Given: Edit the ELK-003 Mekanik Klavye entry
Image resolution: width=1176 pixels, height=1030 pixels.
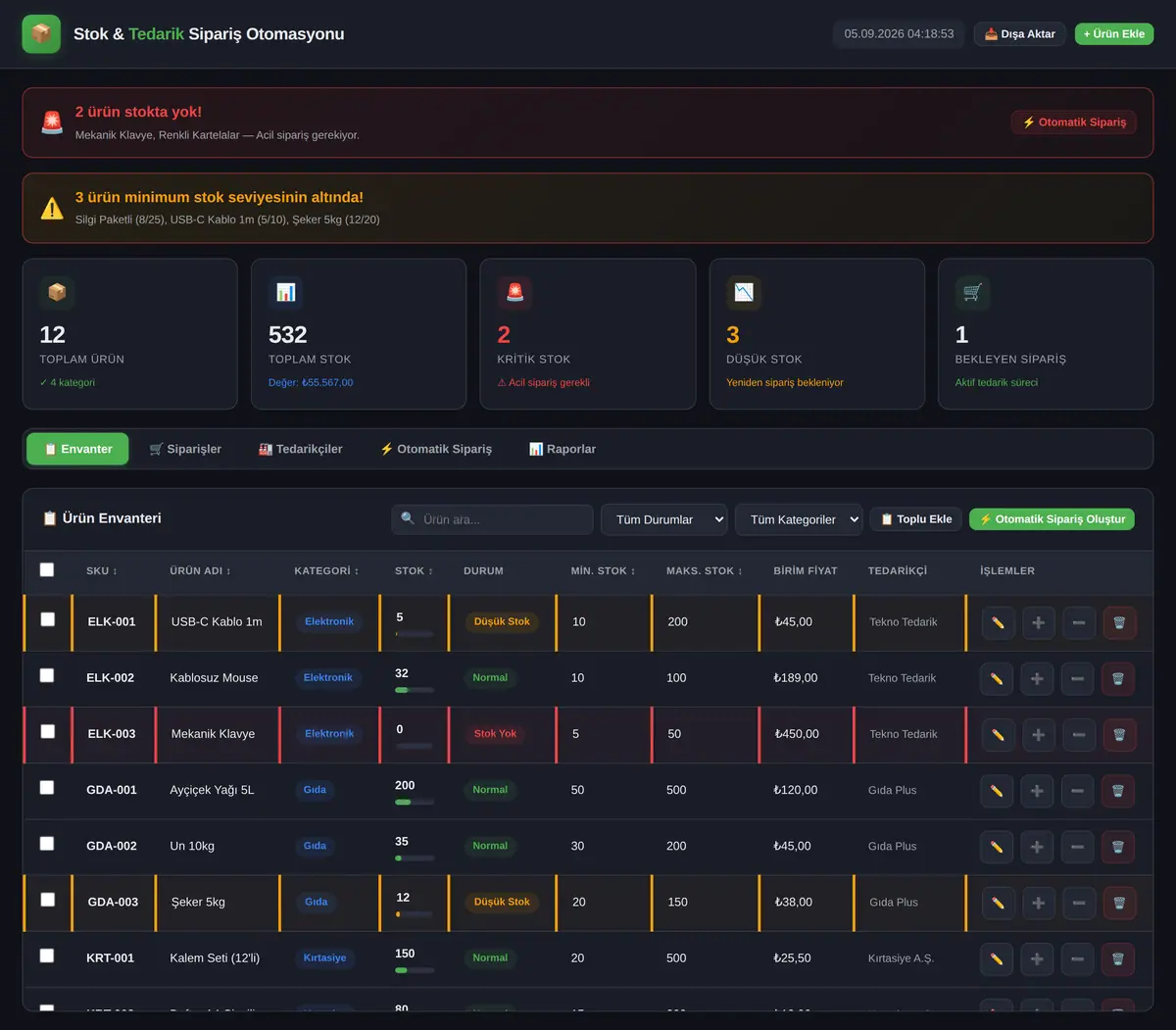Looking at the screenshot, I should (x=998, y=734).
